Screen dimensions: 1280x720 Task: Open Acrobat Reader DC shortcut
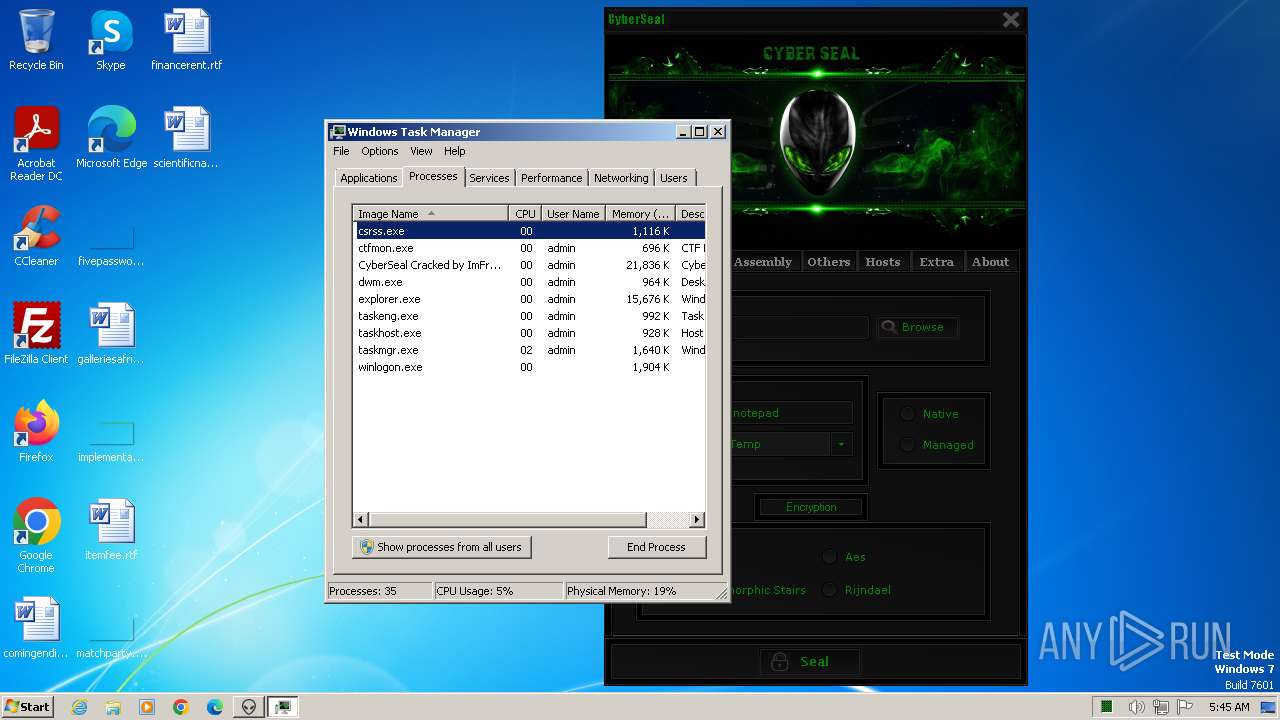point(36,144)
